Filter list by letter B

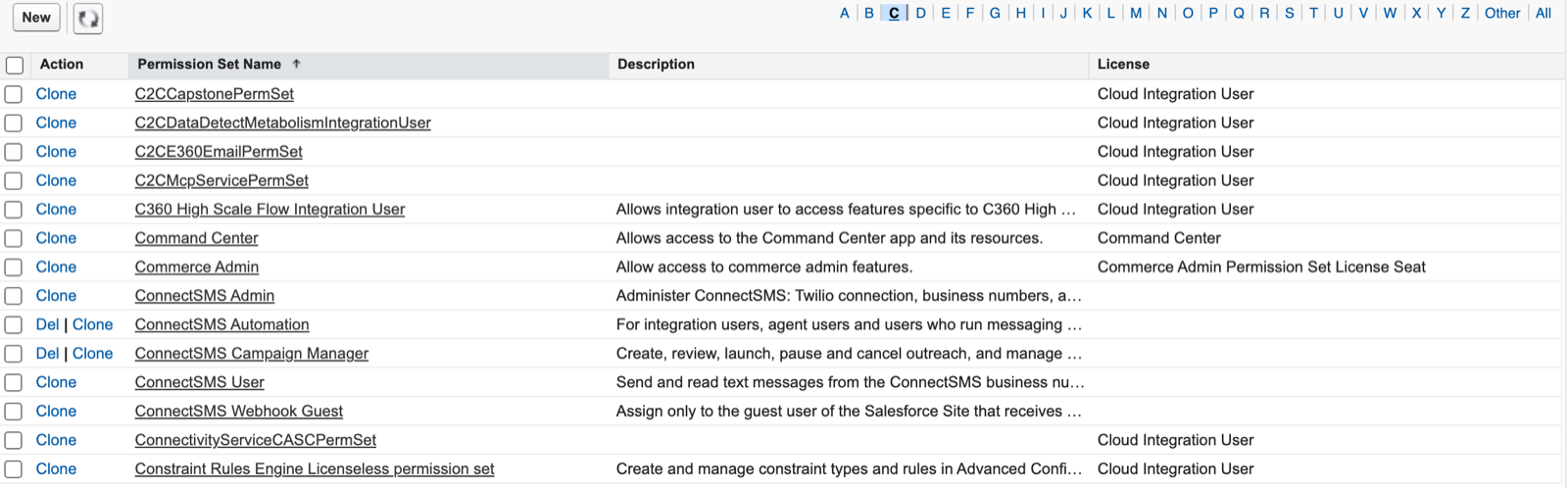pos(869,13)
